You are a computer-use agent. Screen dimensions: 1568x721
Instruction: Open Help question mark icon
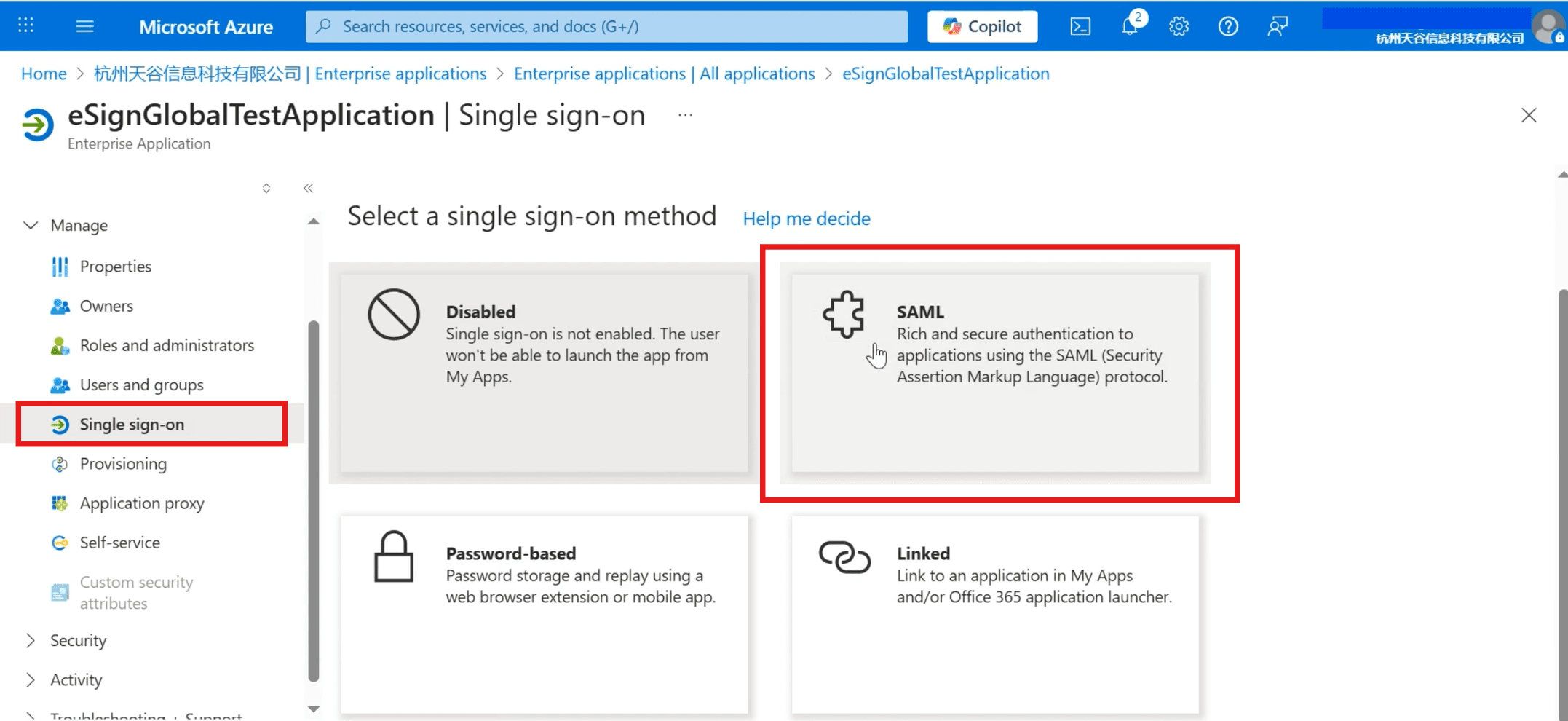point(1228,27)
